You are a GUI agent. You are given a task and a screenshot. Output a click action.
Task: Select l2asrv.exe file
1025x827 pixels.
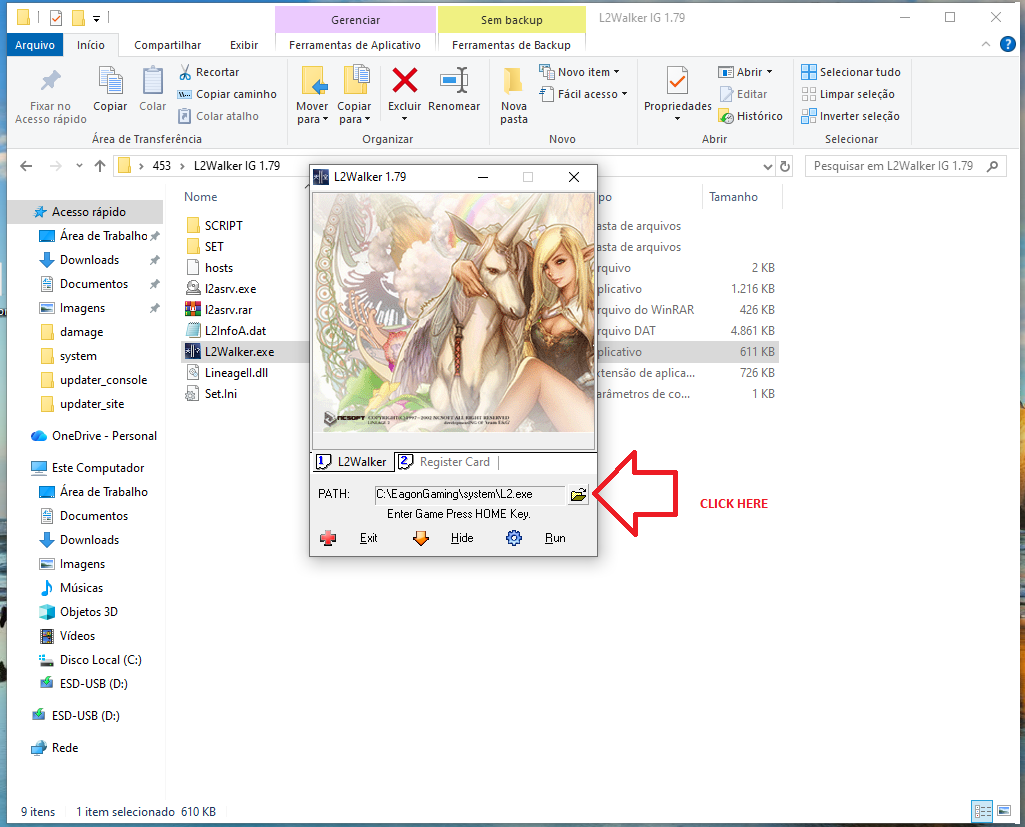point(230,288)
